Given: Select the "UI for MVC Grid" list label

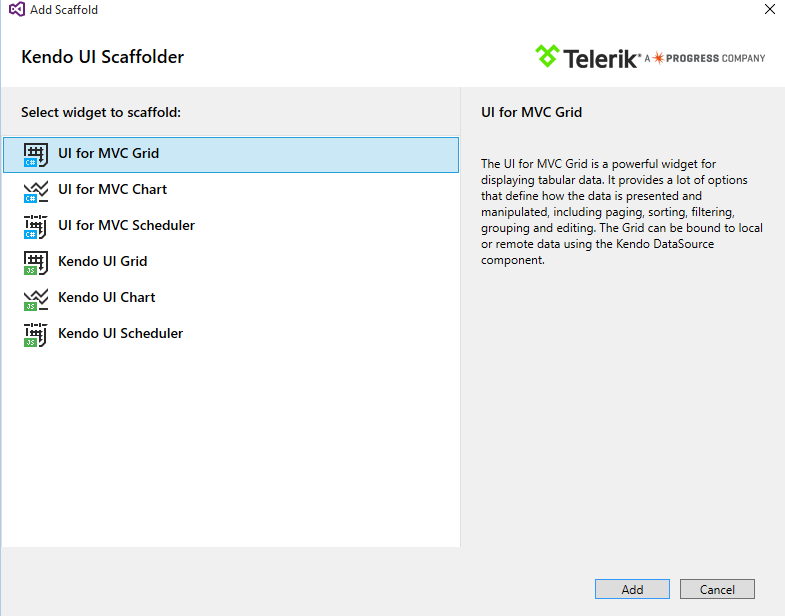Looking at the screenshot, I should (109, 154).
